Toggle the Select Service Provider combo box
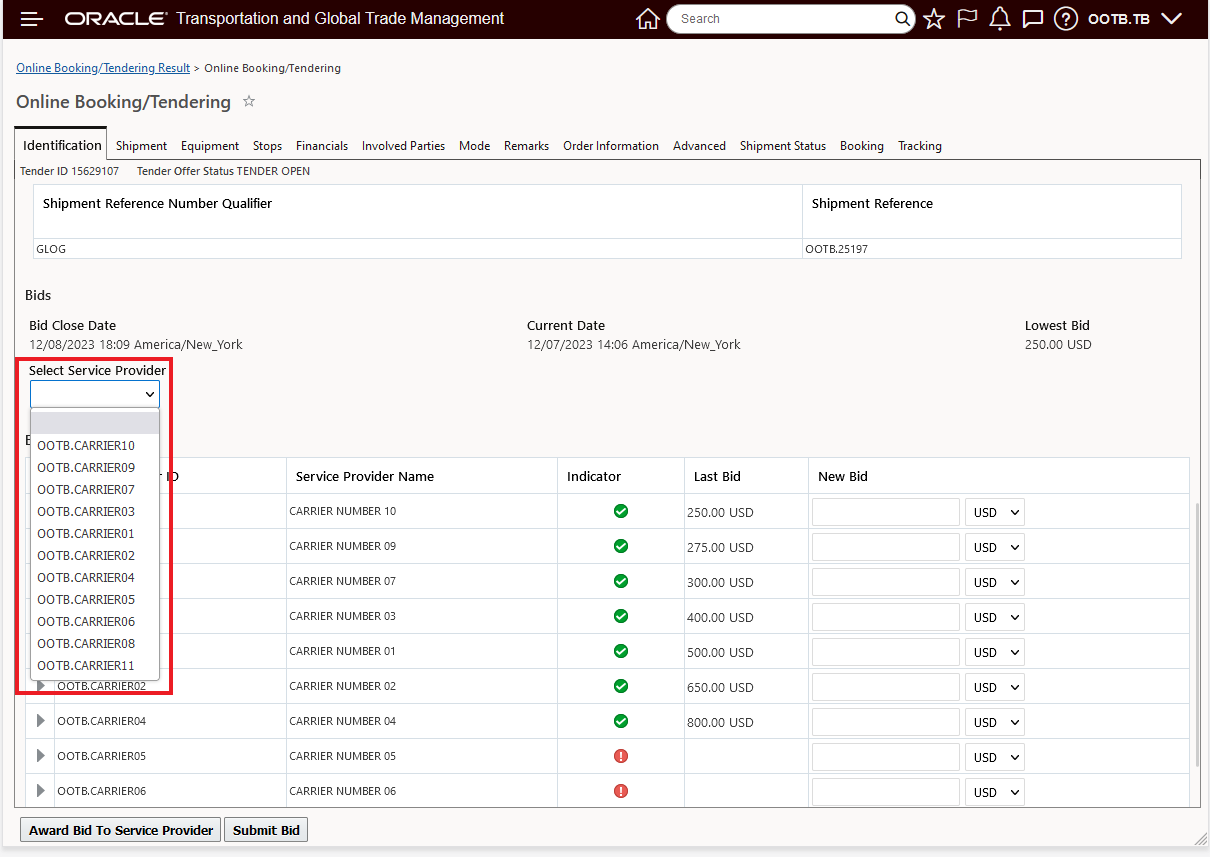The width and height of the screenshot is (1210, 857). click(x=95, y=394)
